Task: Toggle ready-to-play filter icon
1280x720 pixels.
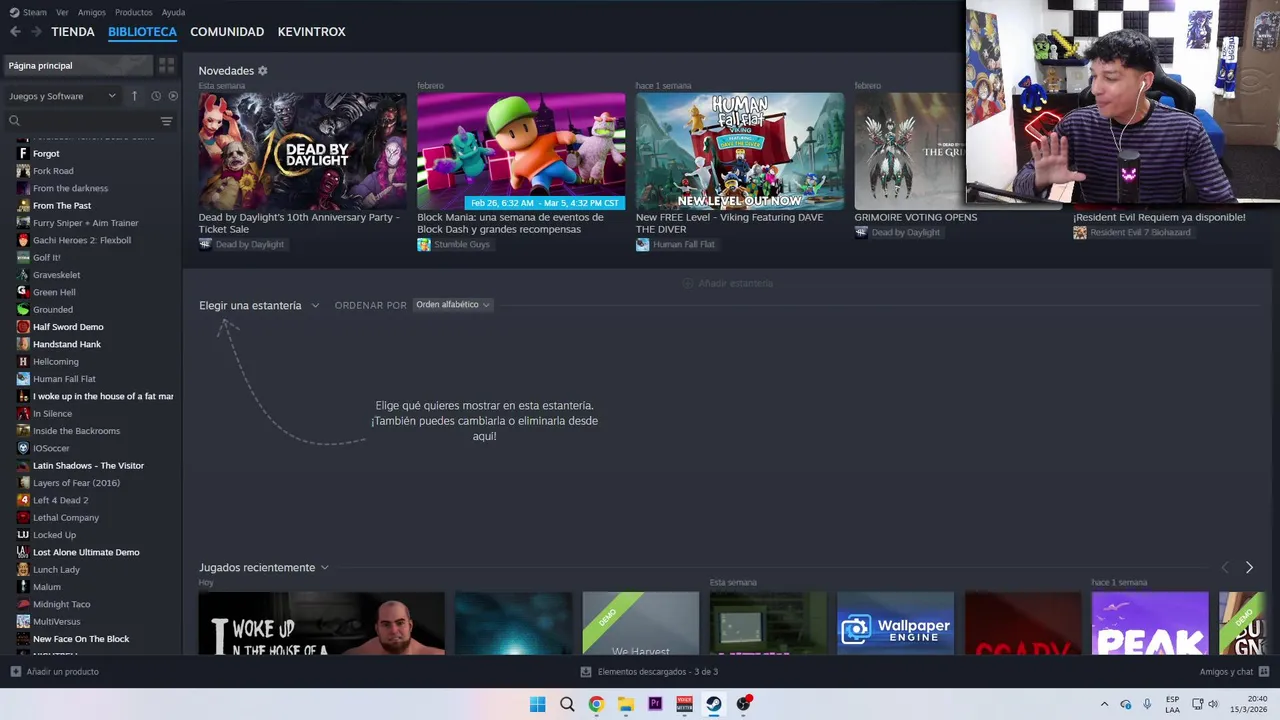Action: (x=173, y=96)
